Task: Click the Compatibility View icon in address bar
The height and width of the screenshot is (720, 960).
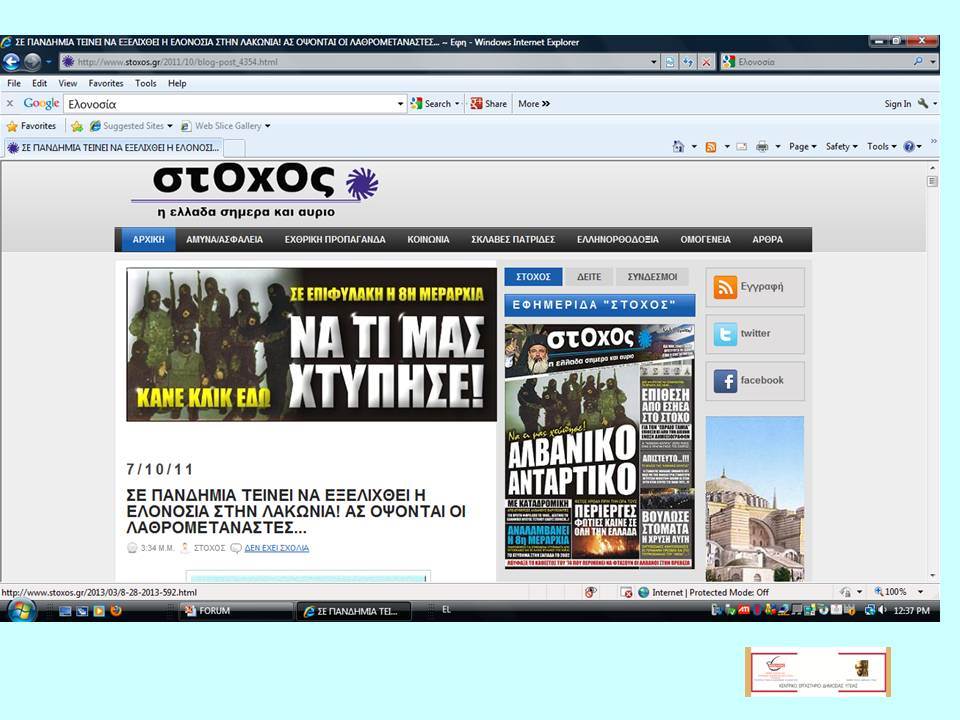Action: pos(670,62)
